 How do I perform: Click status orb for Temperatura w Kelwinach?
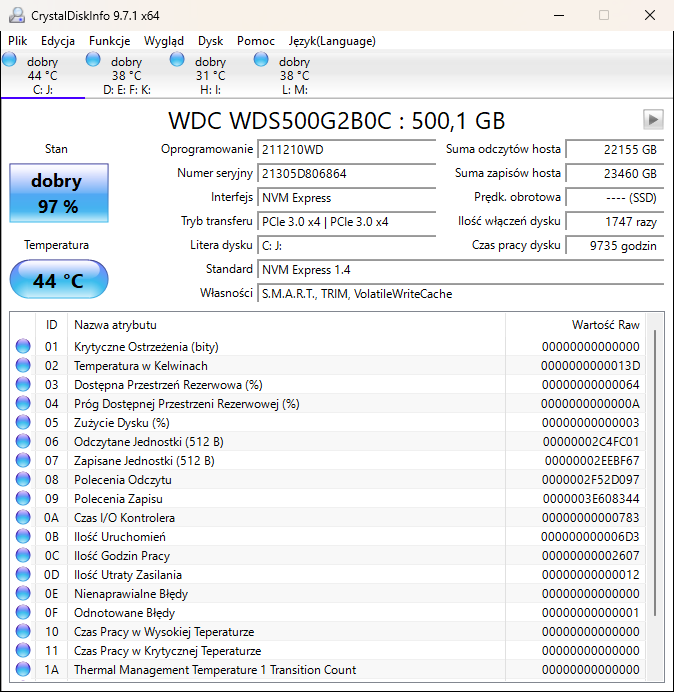click(23, 366)
